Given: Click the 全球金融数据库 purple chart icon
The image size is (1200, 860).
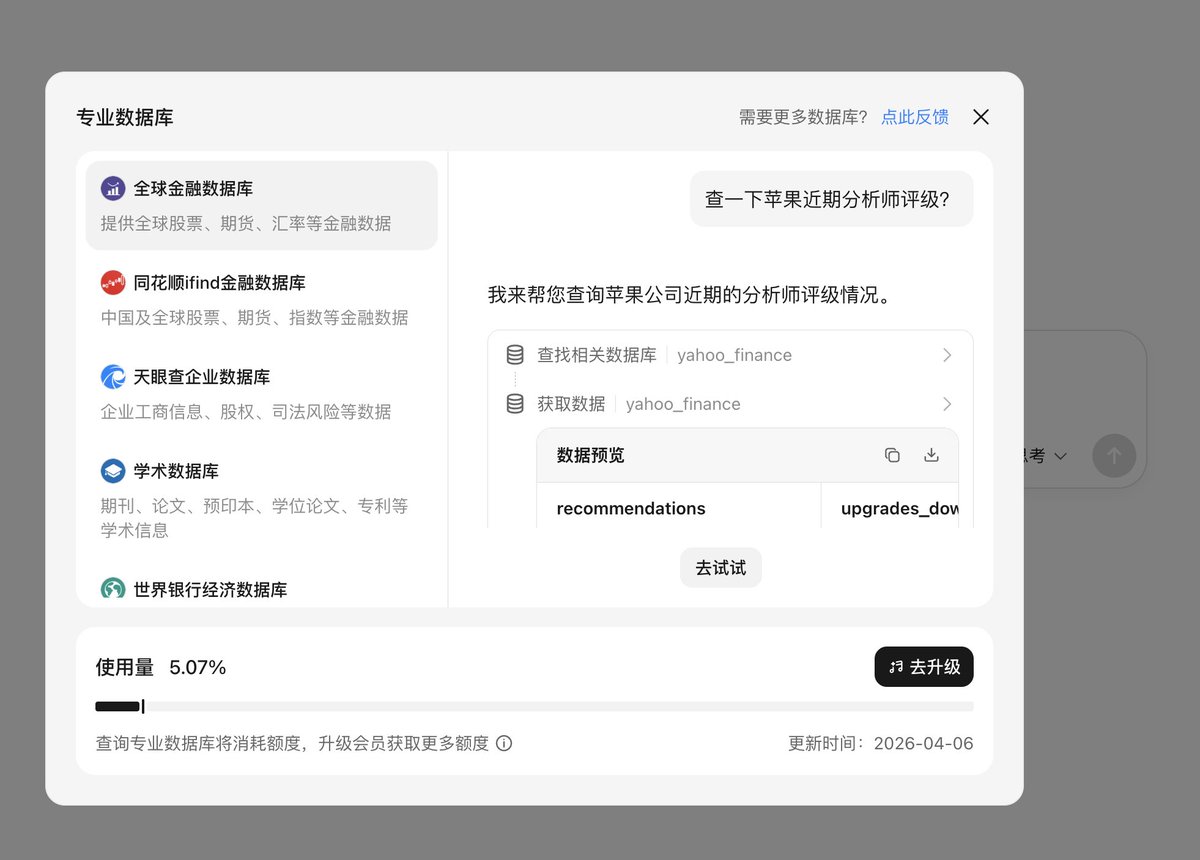Looking at the screenshot, I should tap(113, 188).
